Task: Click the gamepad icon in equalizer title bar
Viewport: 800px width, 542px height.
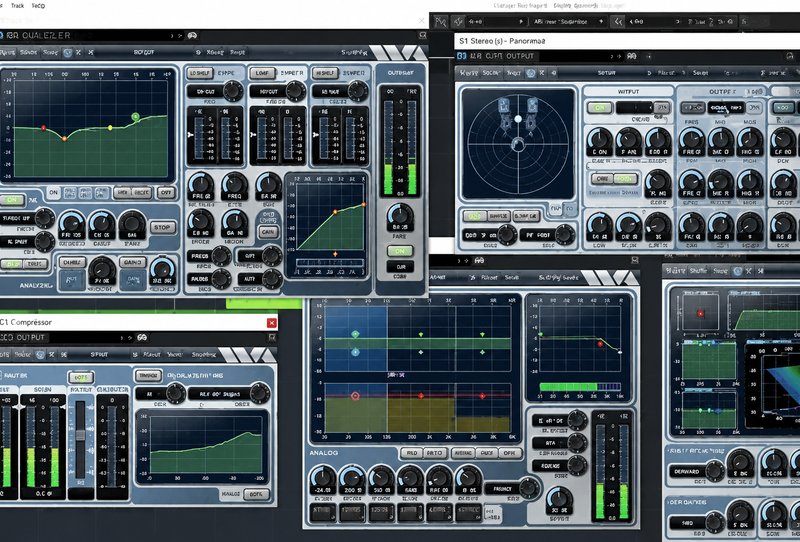Action: click(x=192, y=36)
